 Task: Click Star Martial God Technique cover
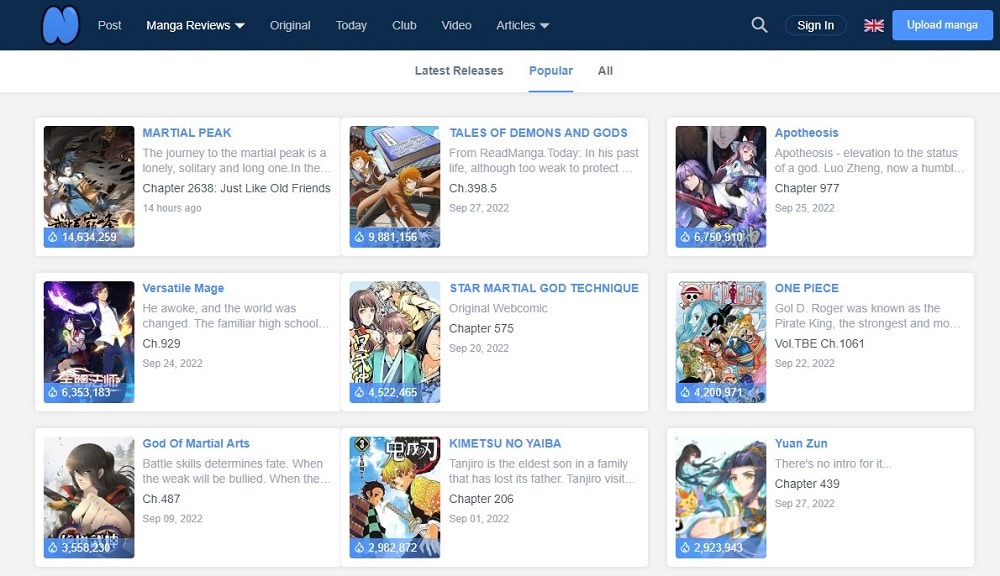pos(395,342)
